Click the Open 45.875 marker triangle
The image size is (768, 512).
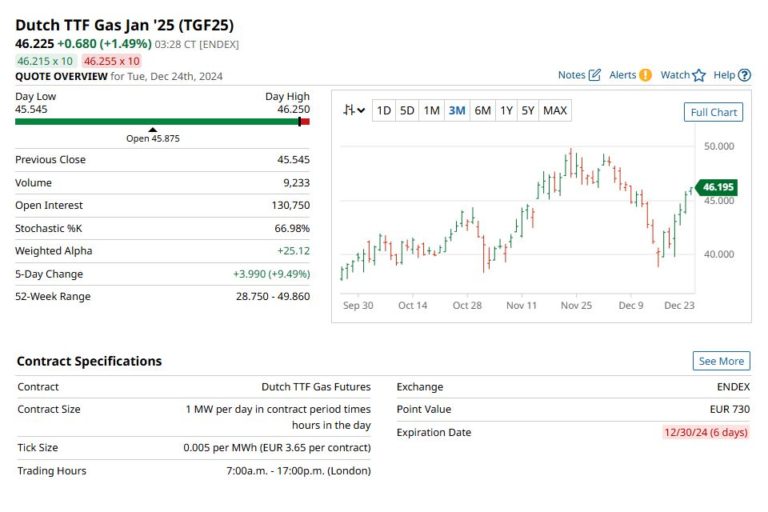coord(152,130)
